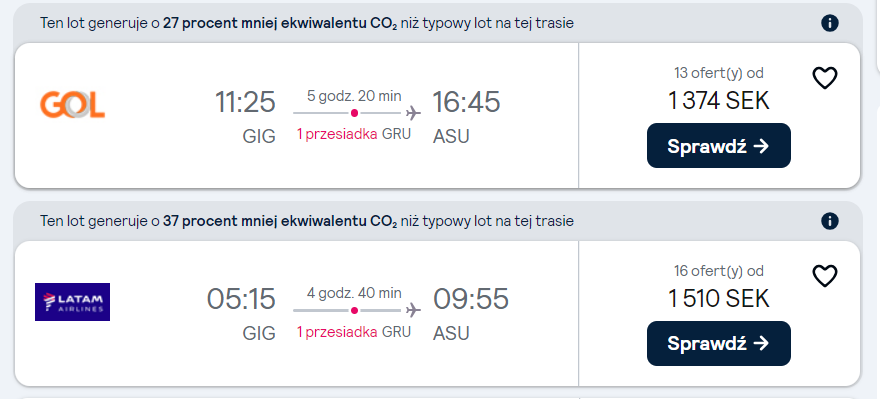Favorite the LATAM flight via heart icon
Viewport: 880px width, 399px height.
pyautogui.click(x=825, y=276)
